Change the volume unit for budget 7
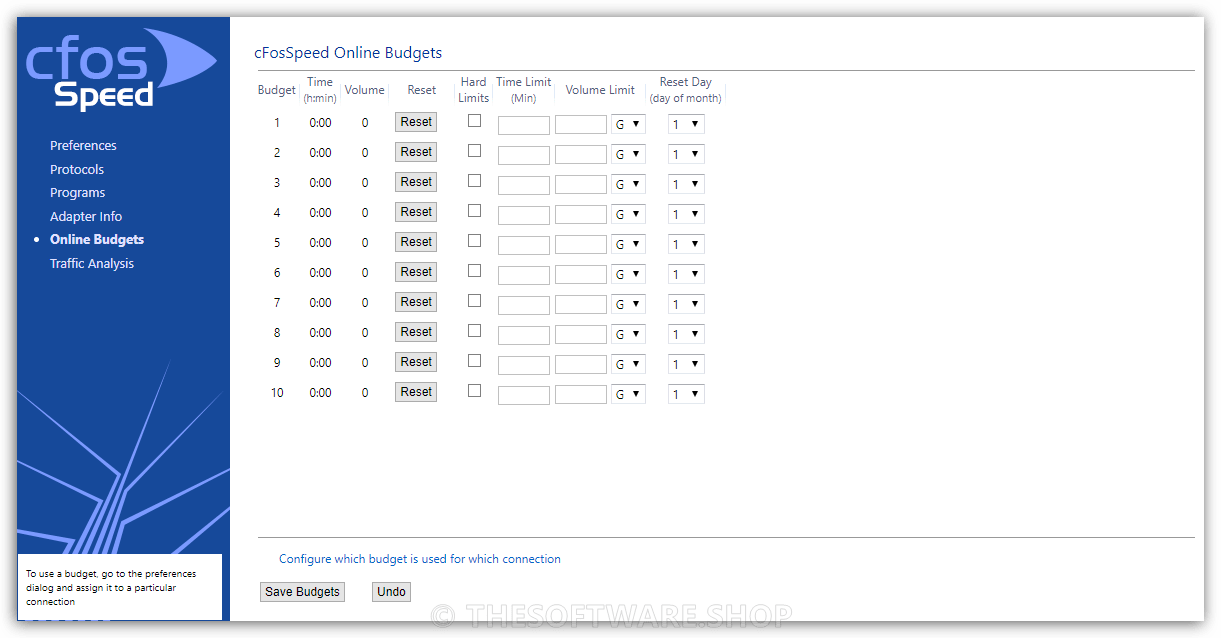1221x638 pixels. (628, 303)
